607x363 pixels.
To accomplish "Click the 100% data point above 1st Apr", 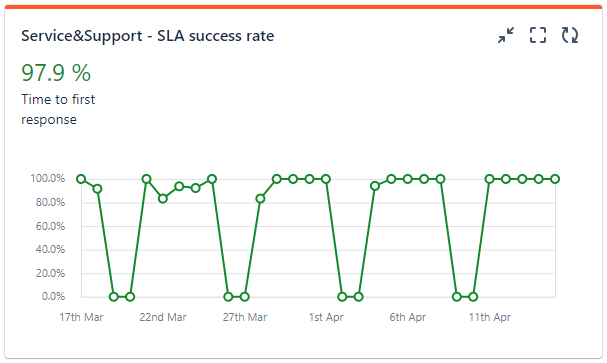I will (x=326, y=179).
